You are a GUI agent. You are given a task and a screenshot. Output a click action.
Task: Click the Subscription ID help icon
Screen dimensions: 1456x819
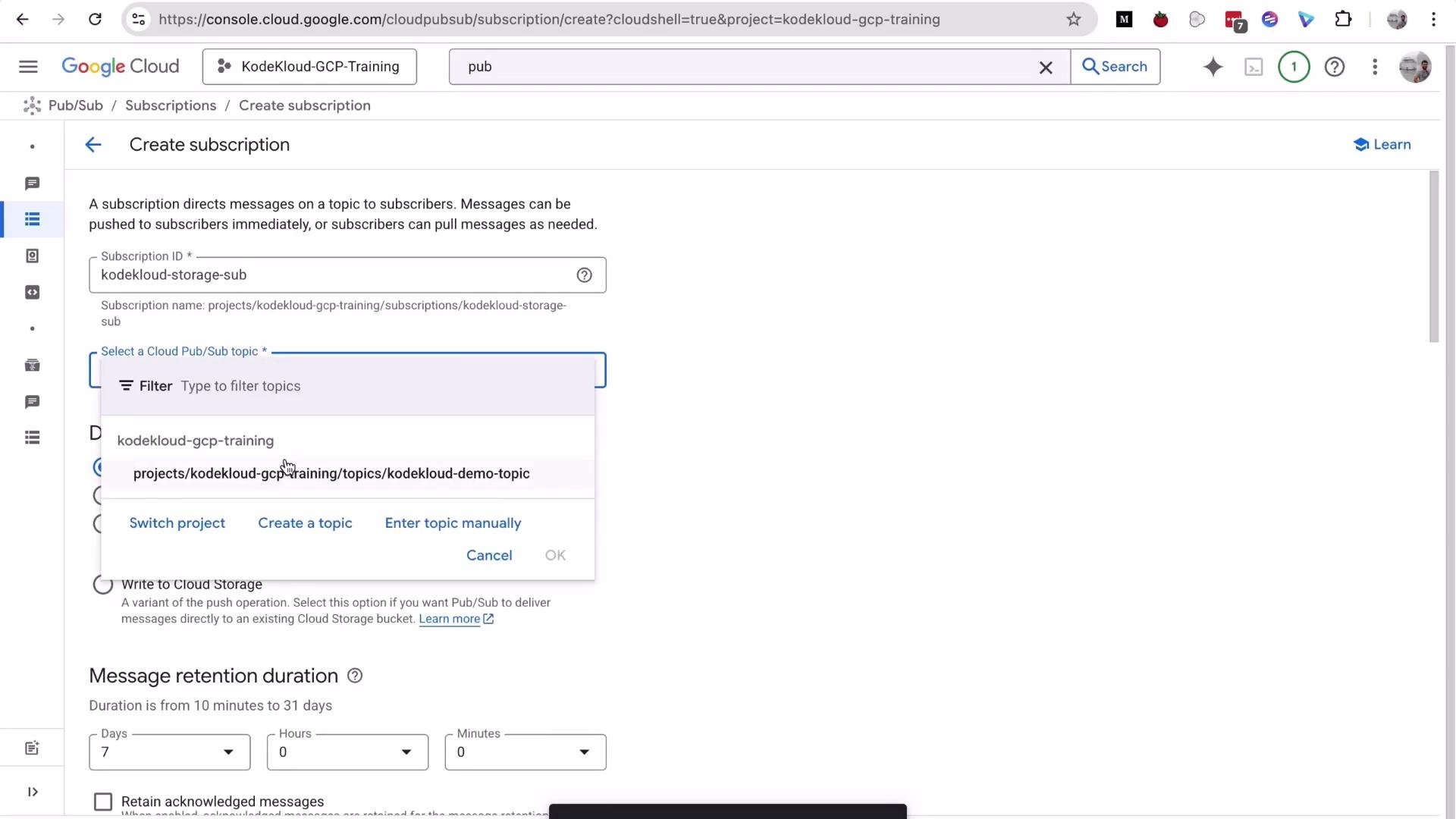[584, 275]
